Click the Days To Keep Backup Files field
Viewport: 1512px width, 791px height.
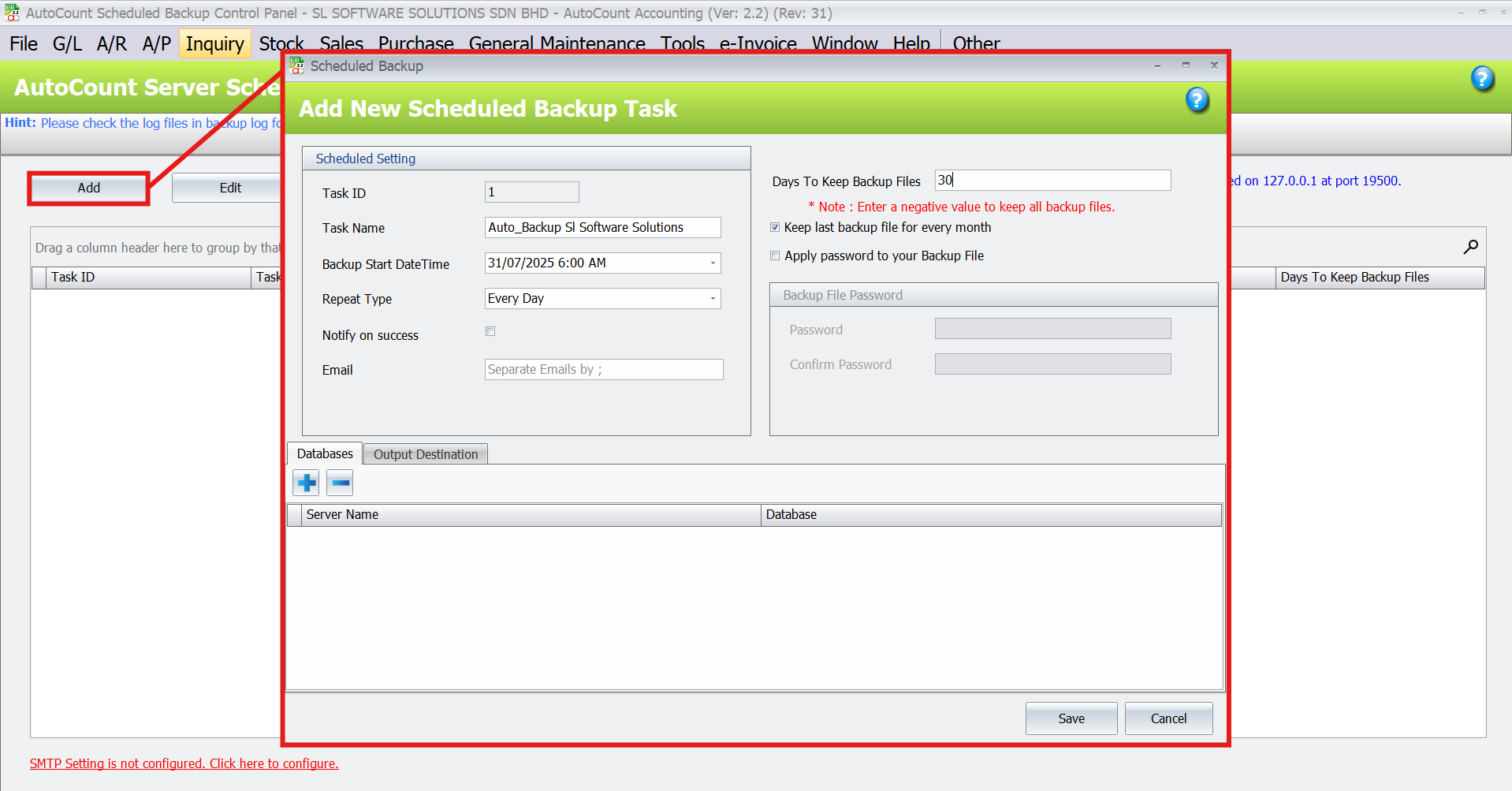tap(1052, 181)
